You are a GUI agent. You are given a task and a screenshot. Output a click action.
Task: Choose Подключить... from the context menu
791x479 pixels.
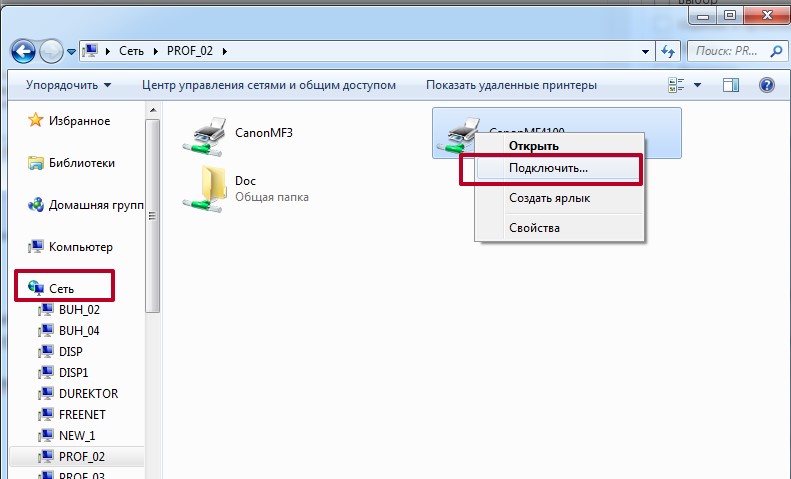click(x=548, y=168)
